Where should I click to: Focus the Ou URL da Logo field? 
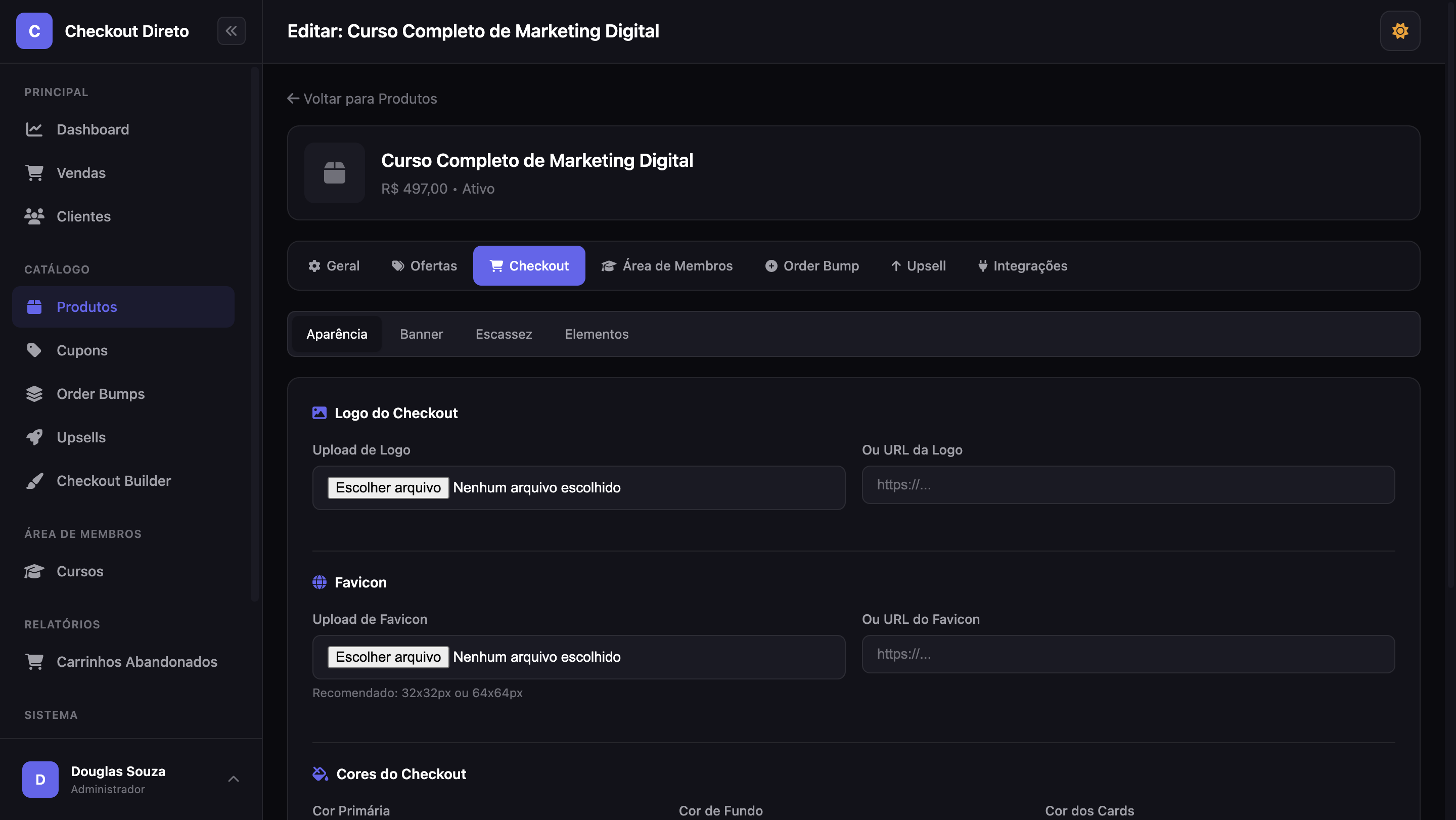pyautogui.click(x=1127, y=485)
